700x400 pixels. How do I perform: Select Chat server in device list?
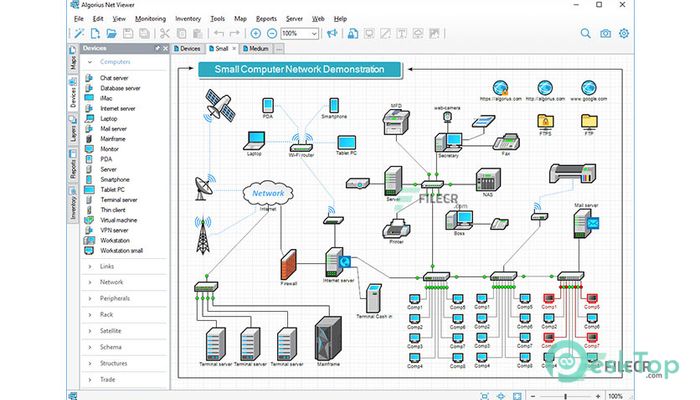[x=114, y=78]
